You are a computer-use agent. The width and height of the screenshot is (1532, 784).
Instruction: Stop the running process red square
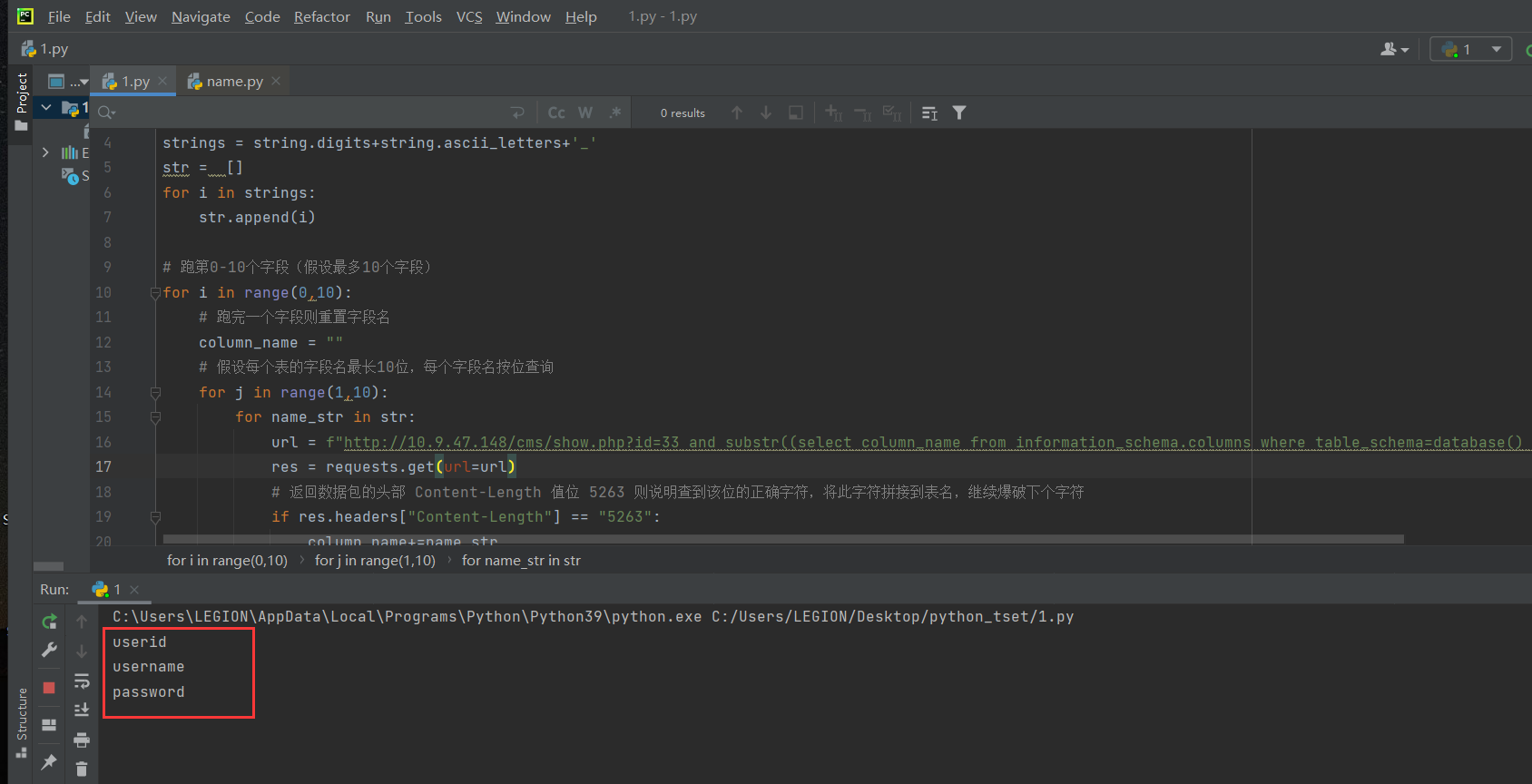pos(49,688)
